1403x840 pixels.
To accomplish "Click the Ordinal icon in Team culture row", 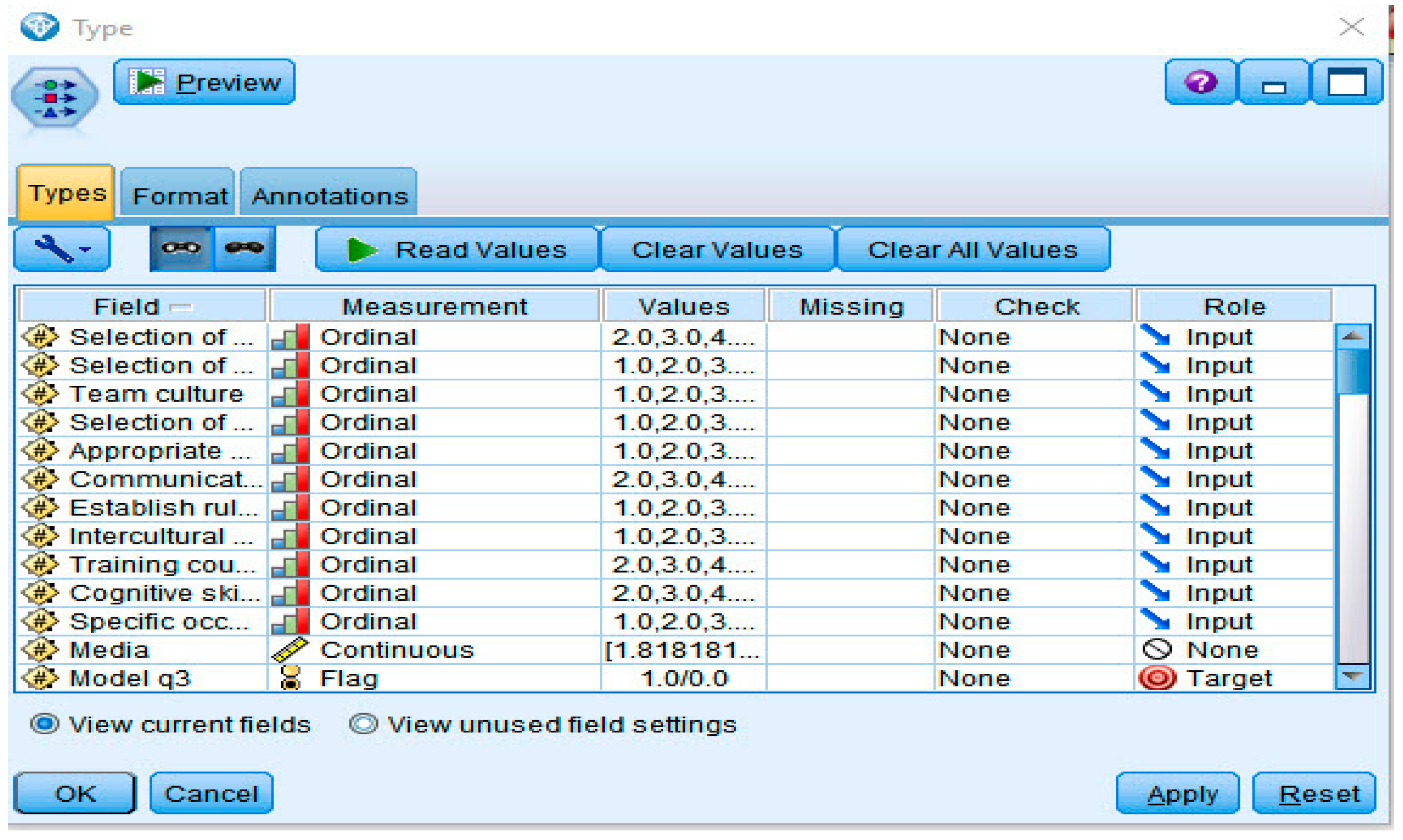I will pos(291,394).
